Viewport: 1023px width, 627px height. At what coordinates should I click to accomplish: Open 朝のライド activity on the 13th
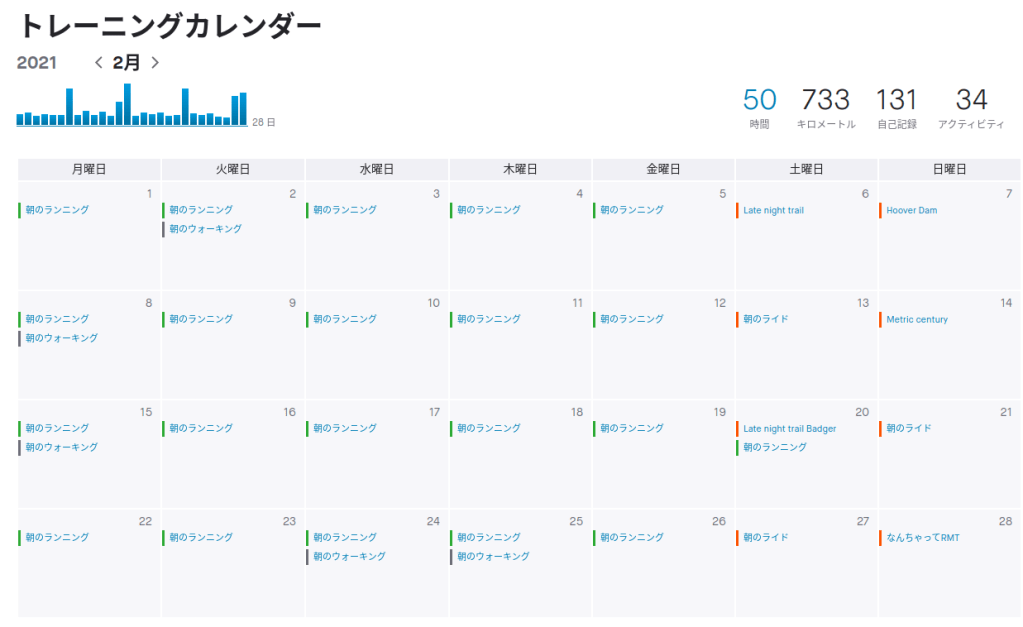(765, 319)
